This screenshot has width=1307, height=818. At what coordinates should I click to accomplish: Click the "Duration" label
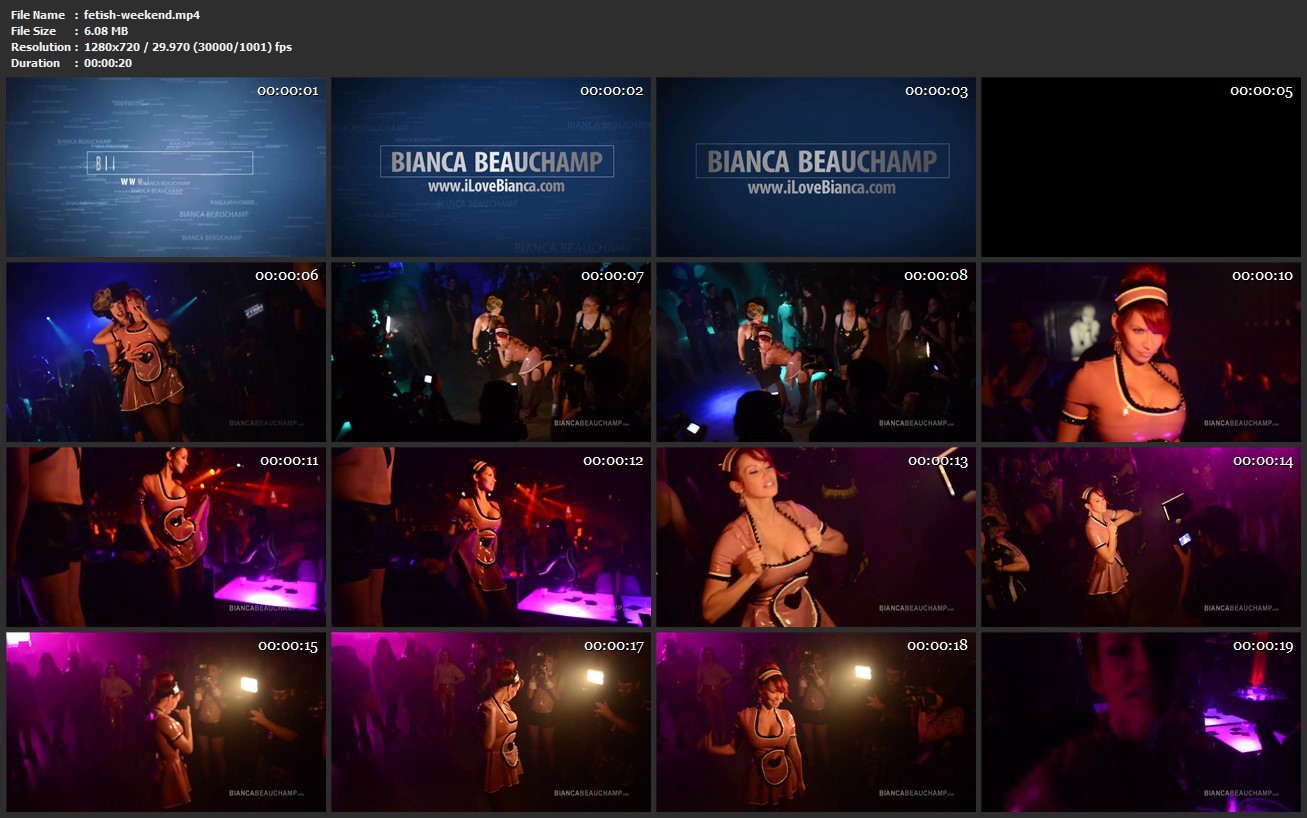coord(36,63)
